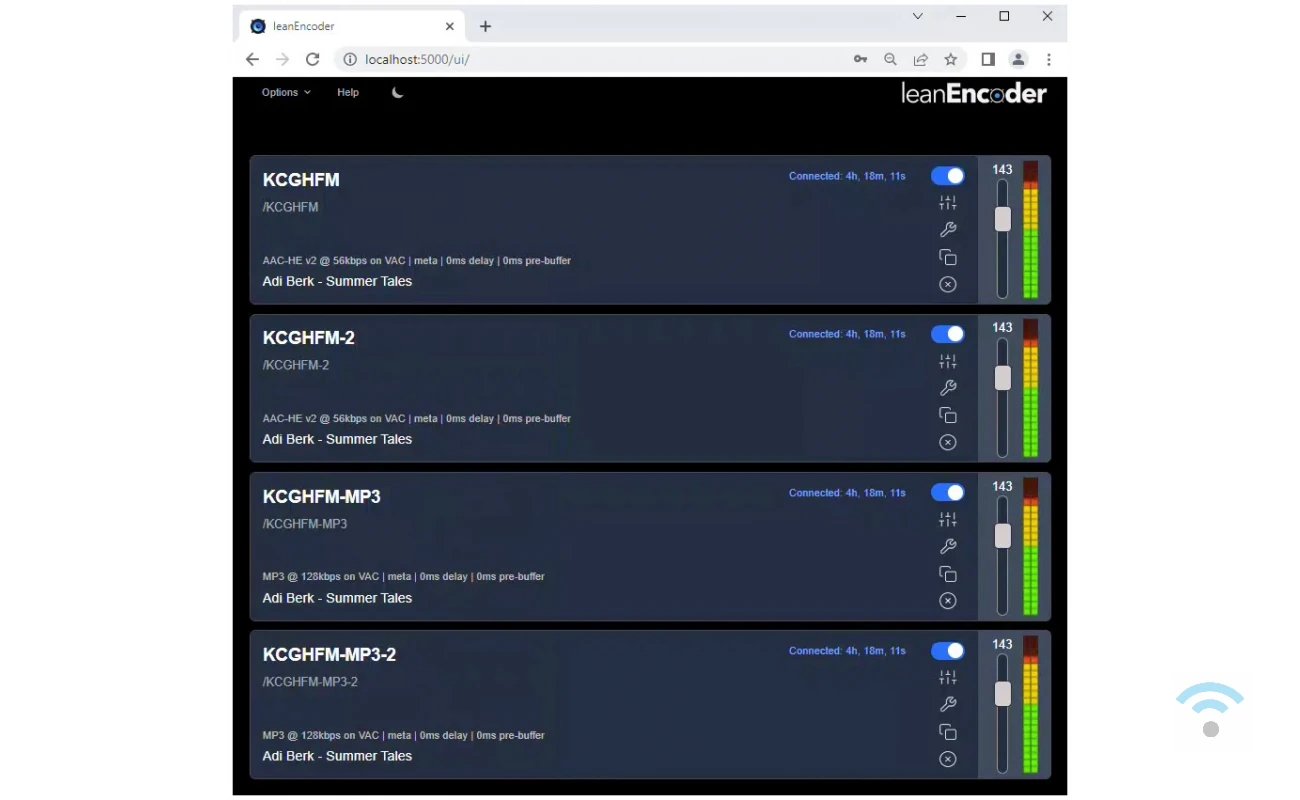The image size is (1300, 800).
Task: Open Chrome's three-dot menu
Action: click(x=1048, y=59)
